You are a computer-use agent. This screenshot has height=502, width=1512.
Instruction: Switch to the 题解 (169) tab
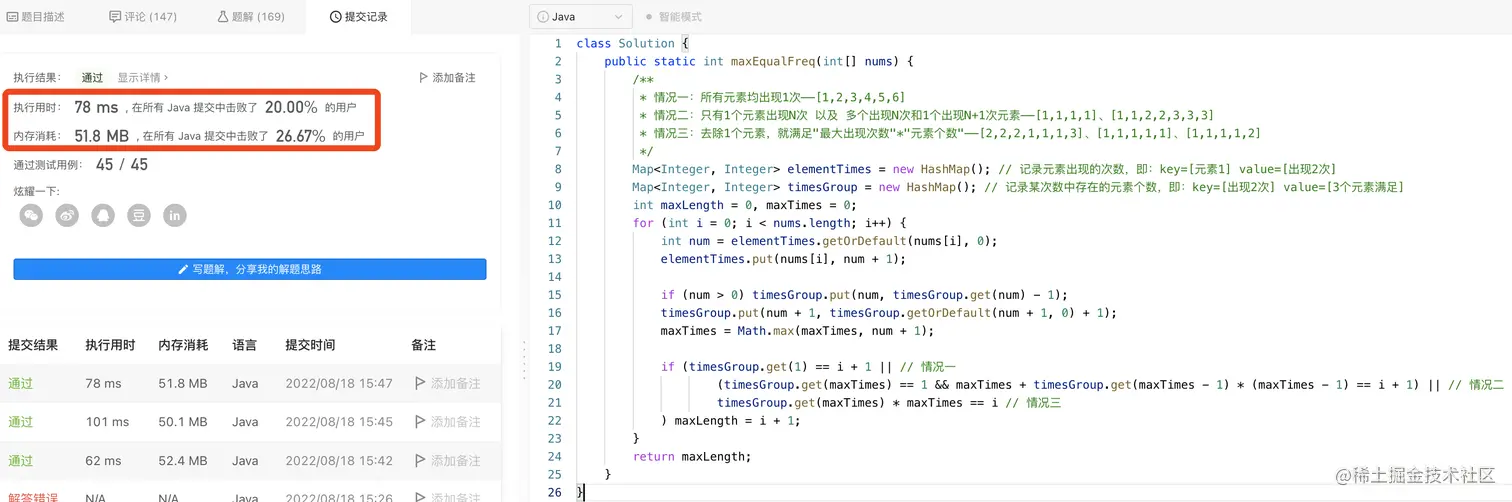[x=251, y=17]
